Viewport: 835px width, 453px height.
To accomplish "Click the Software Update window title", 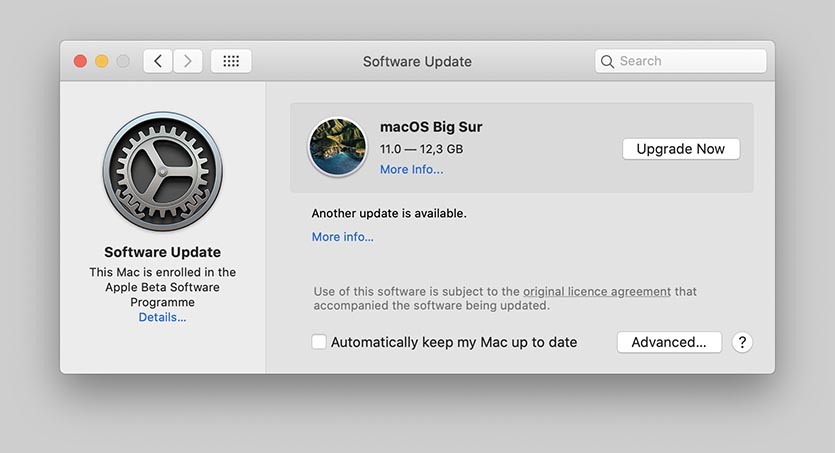I will point(418,62).
